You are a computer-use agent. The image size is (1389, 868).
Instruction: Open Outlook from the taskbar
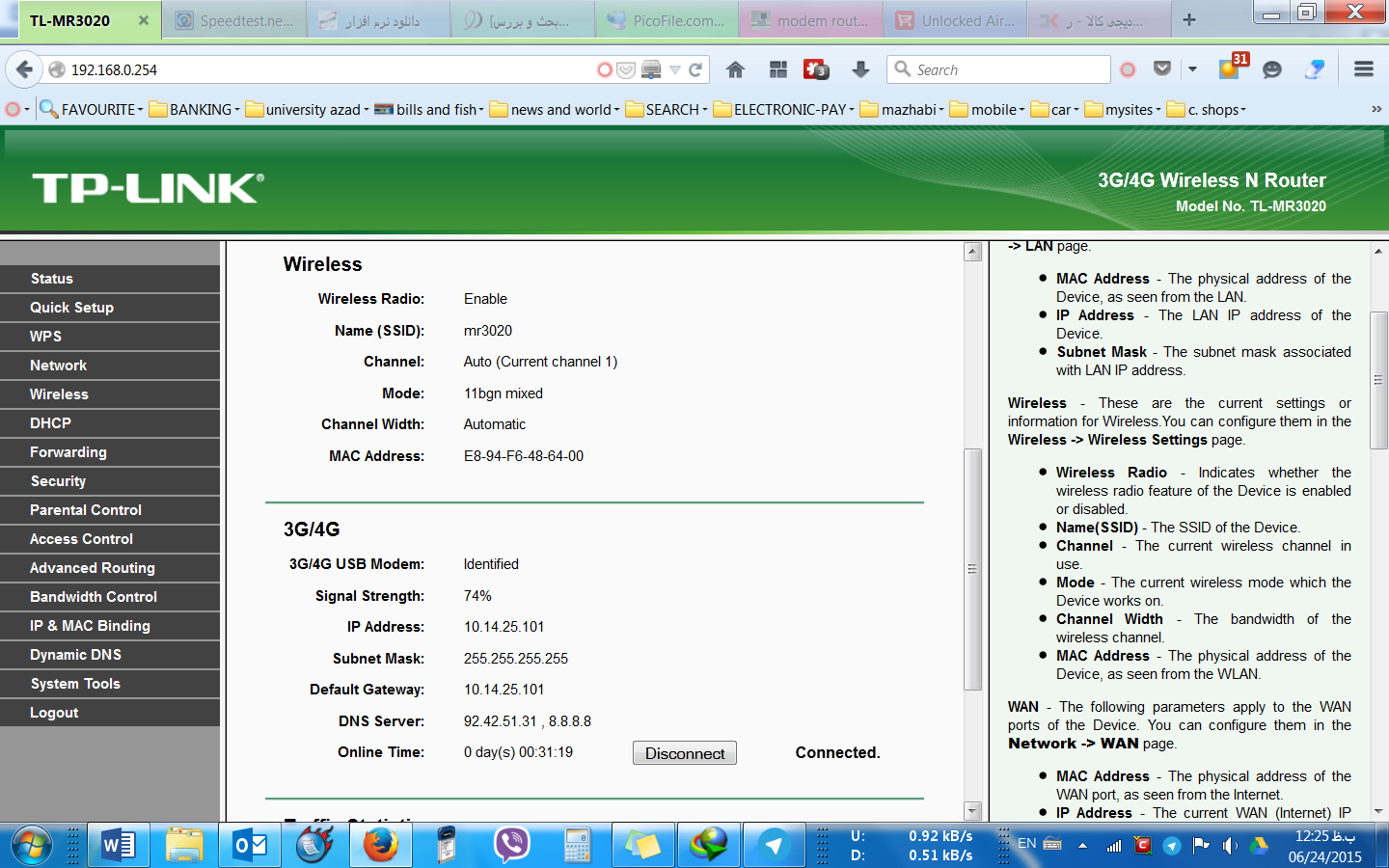(250, 846)
